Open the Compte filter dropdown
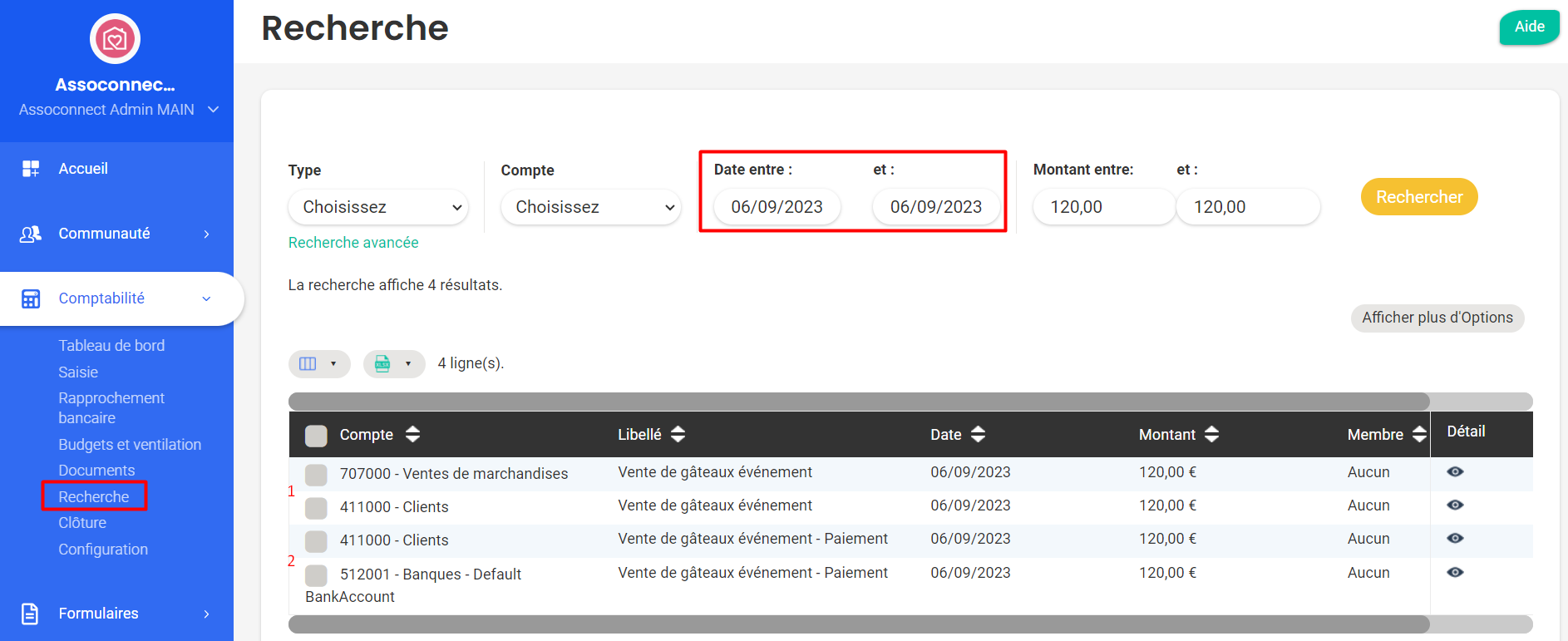This screenshot has width=1568, height=641. coord(590,207)
